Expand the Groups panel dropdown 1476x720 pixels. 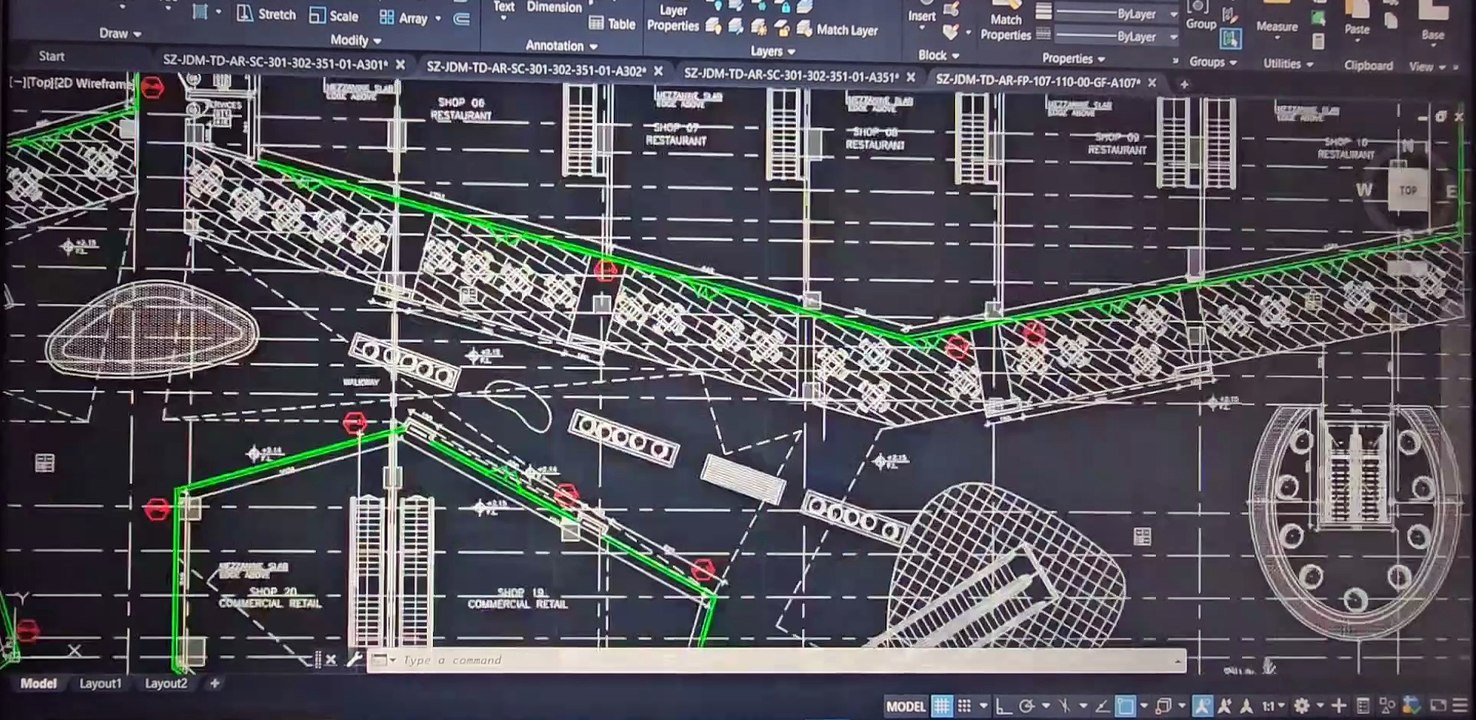[1213, 62]
